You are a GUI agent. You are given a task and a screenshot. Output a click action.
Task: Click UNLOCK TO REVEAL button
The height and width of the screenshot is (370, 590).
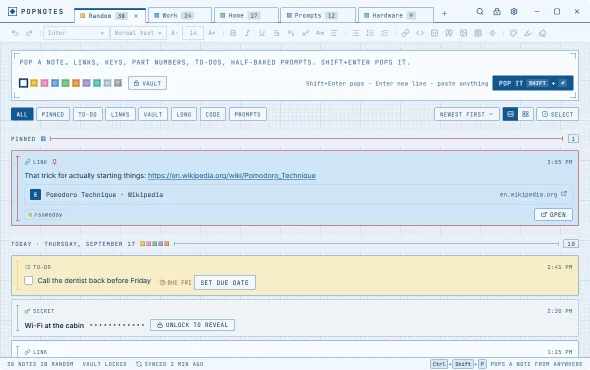(192, 325)
